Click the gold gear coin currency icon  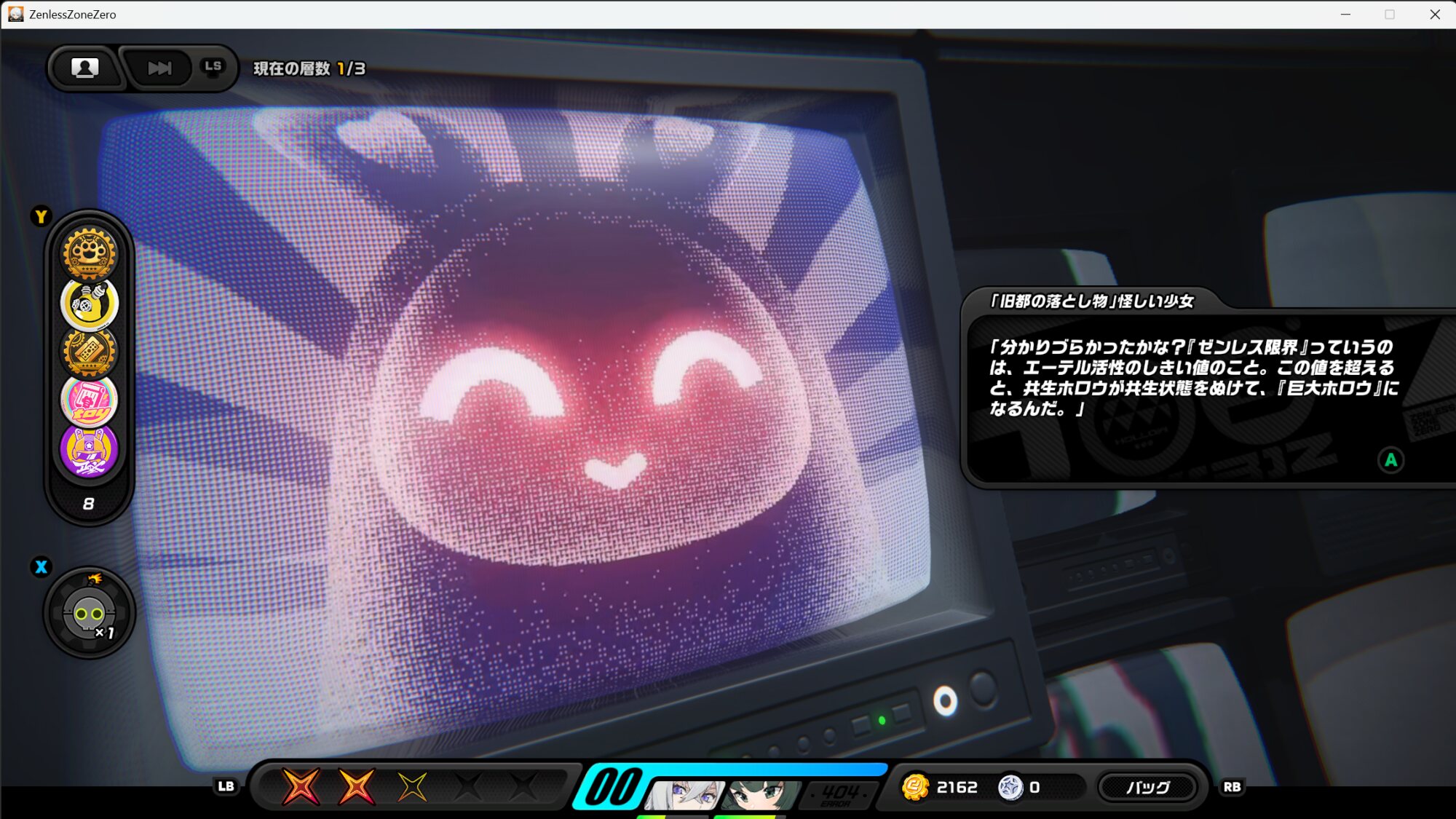[x=915, y=787]
